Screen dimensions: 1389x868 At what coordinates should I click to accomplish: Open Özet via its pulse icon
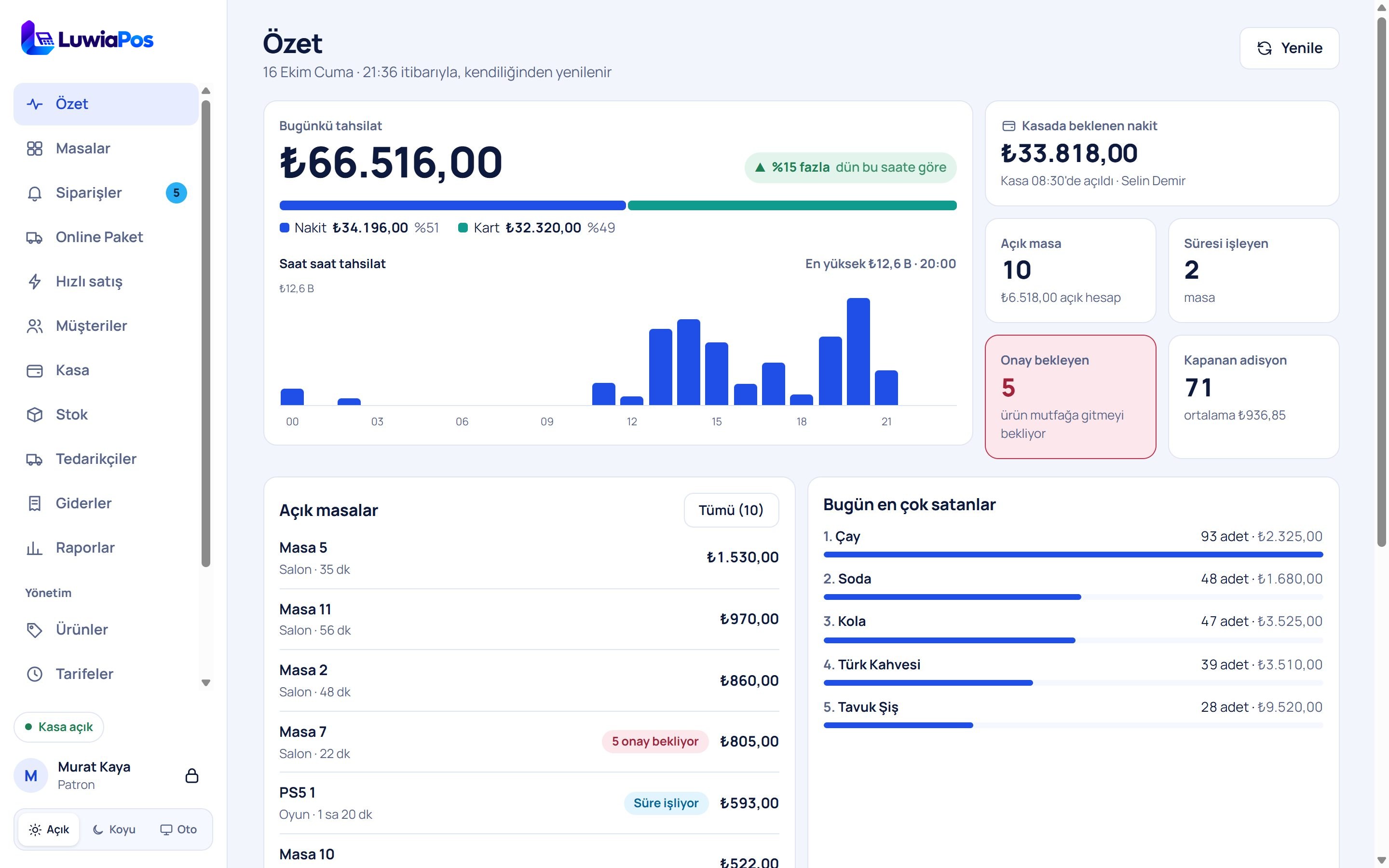click(x=35, y=104)
